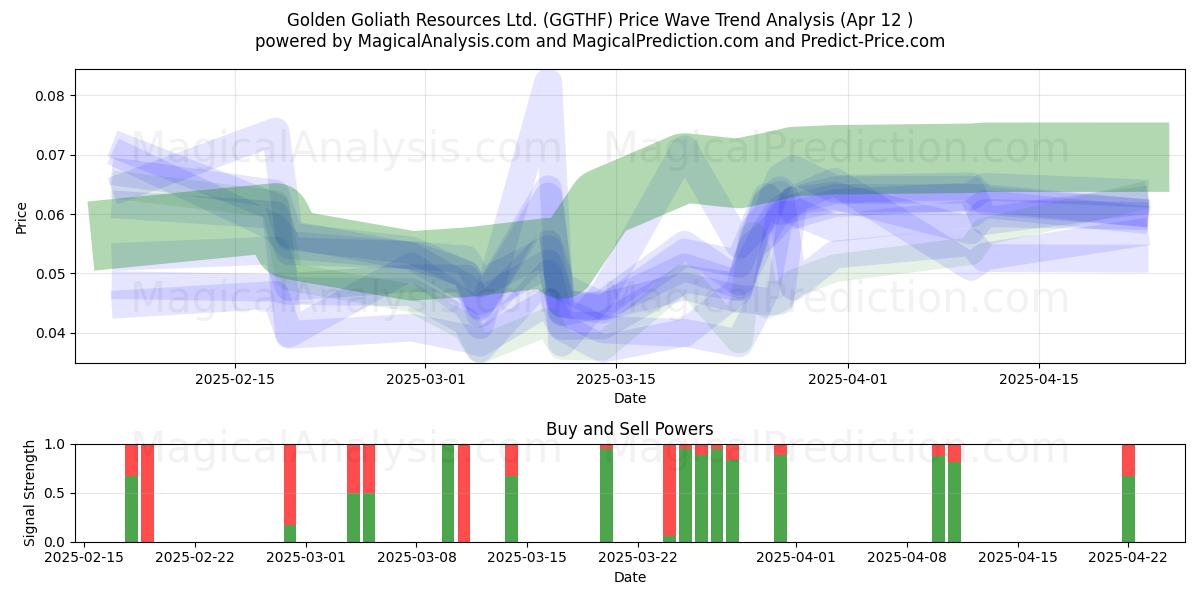Click the 2025-03-01 date tick on price chart
This screenshot has height=600, width=1200.
(x=425, y=379)
